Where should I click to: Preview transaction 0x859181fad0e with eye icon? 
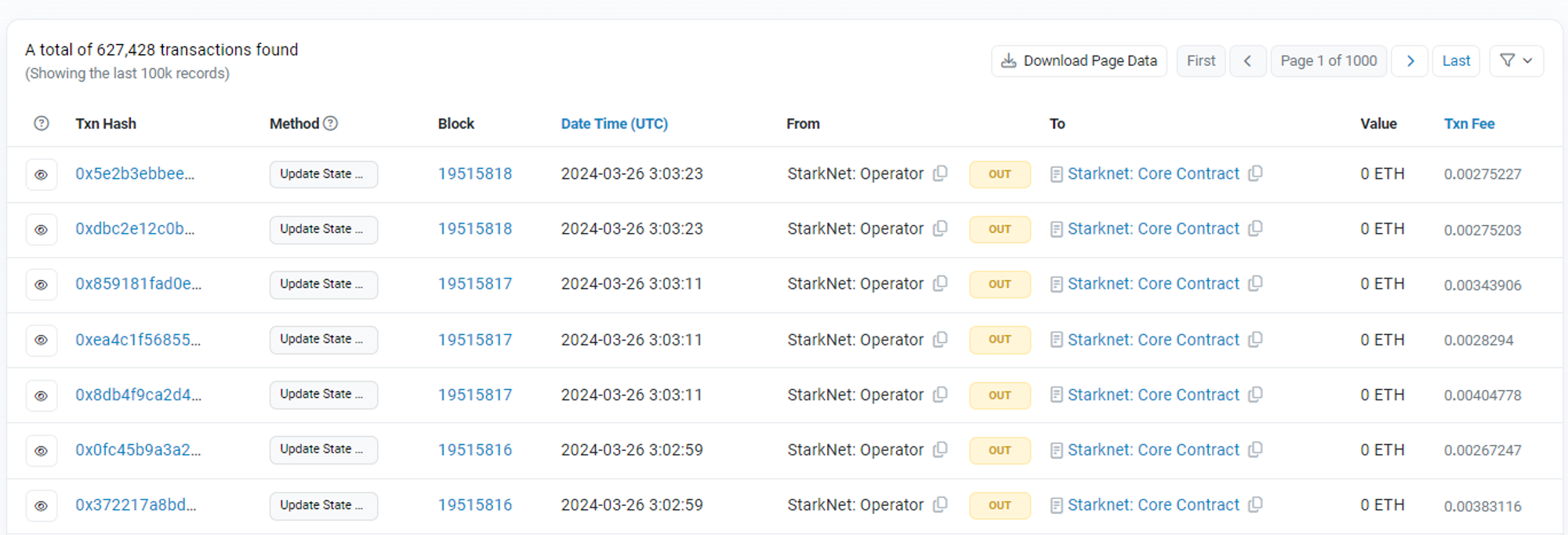(x=42, y=285)
